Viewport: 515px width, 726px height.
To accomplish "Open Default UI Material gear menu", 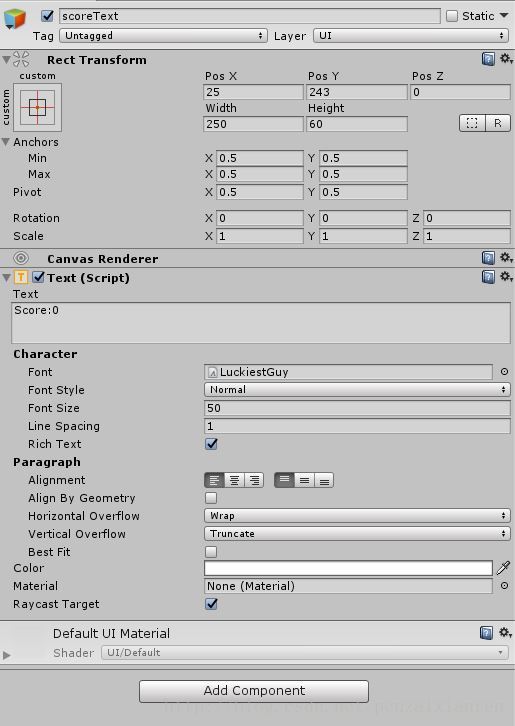I will coord(506,632).
